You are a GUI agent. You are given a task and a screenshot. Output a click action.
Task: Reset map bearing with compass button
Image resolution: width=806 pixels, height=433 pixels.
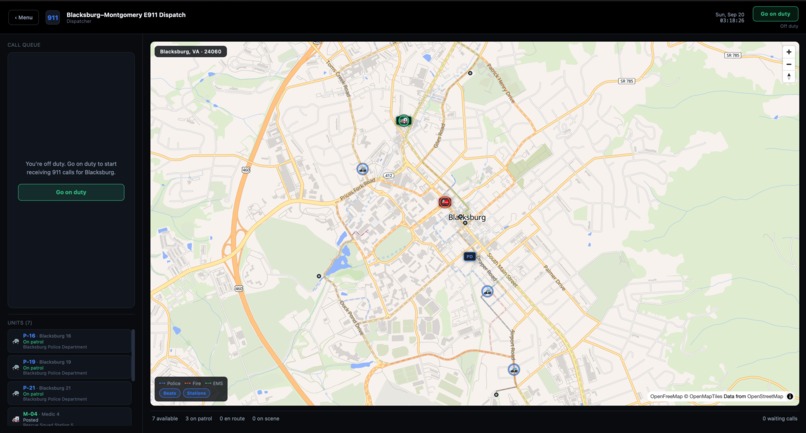click(789, 77)
